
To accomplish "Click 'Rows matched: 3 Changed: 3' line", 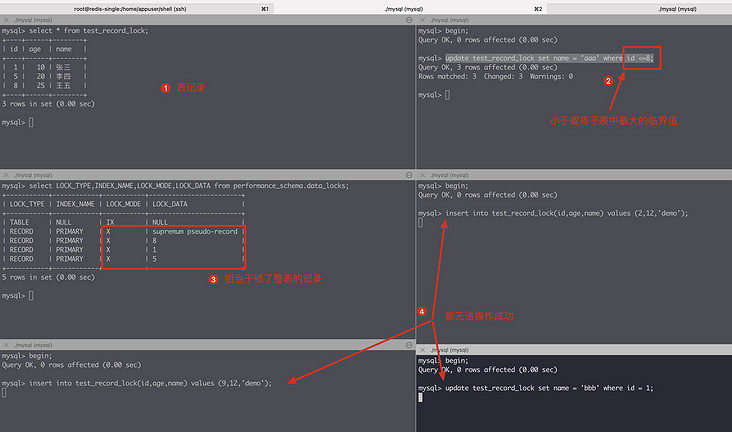I will (495, 76).
